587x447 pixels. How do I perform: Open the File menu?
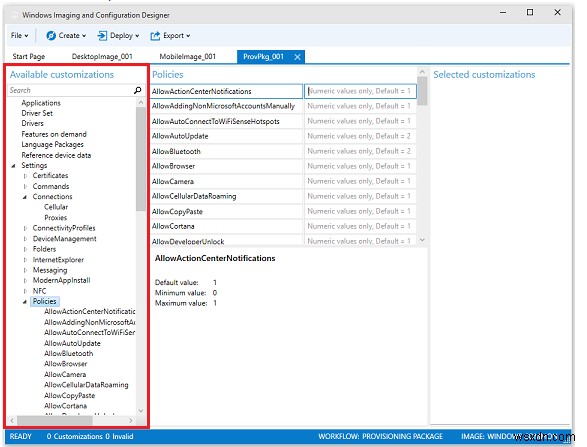(19, 36)
